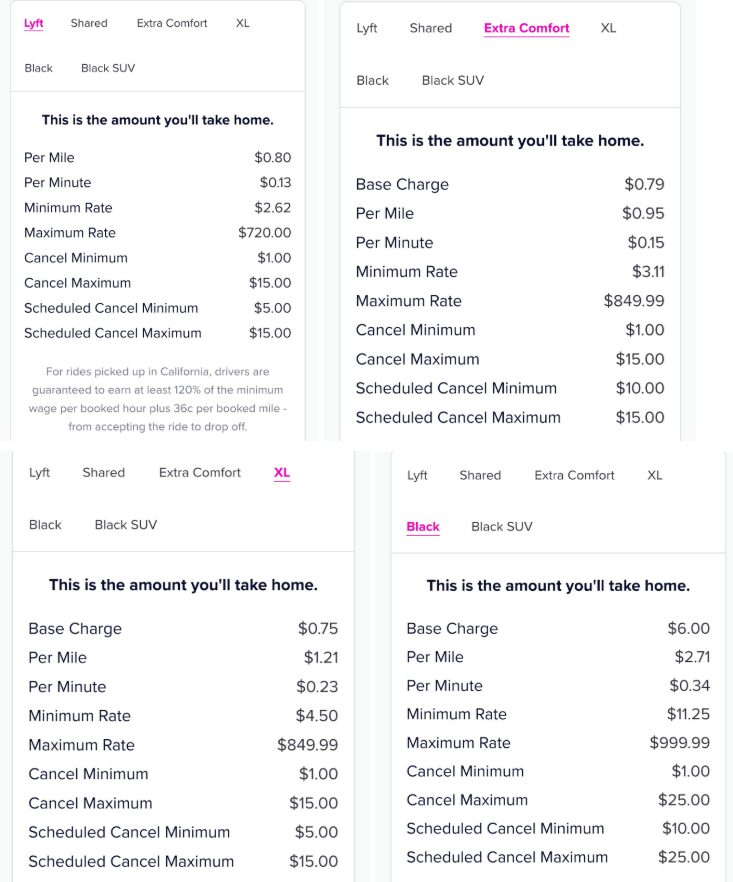Click XL tab in the Black-selected panel
Image resolution: width=733 pixels, height=882 pixels.
655,475
